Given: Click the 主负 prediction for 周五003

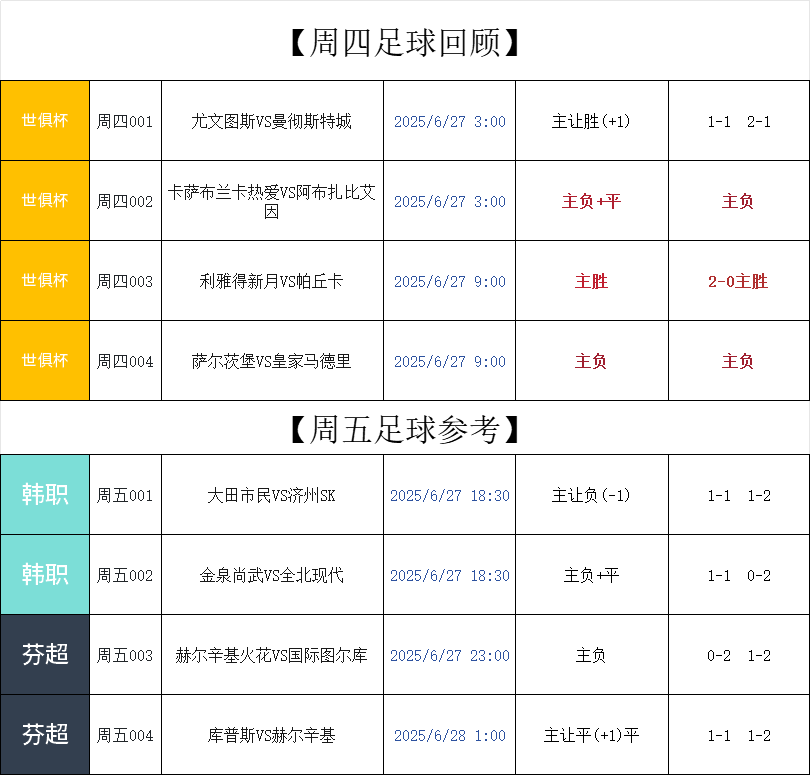Looking at the screenshot, I should 592,655.
